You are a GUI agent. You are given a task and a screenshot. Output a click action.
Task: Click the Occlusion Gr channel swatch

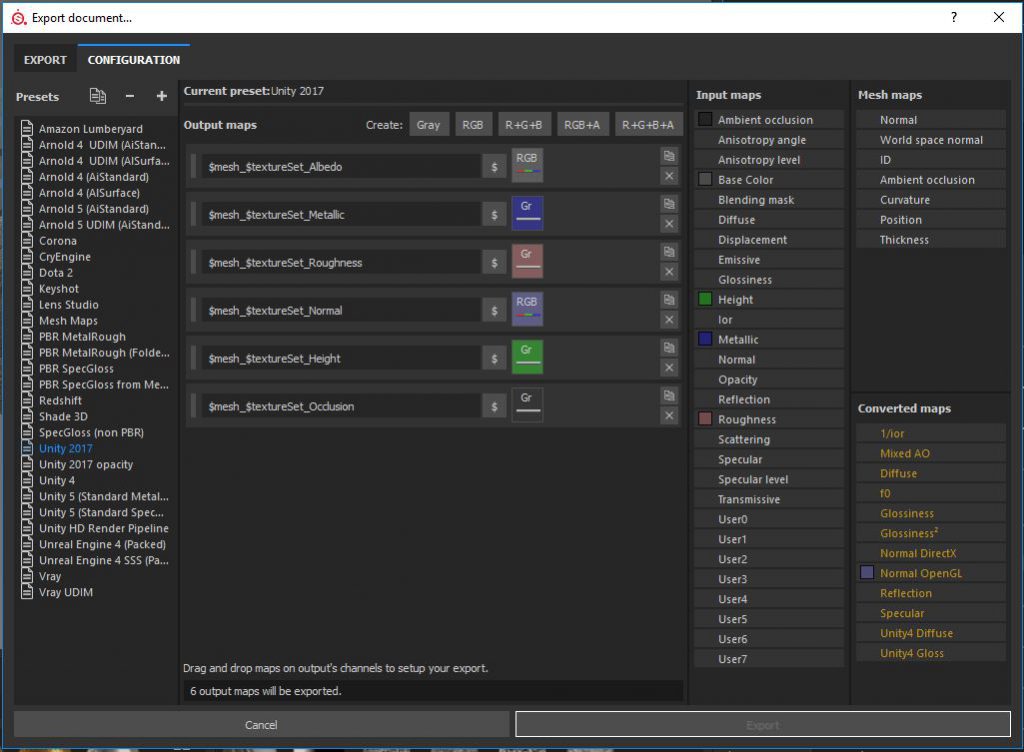click(x=527, y=405)
